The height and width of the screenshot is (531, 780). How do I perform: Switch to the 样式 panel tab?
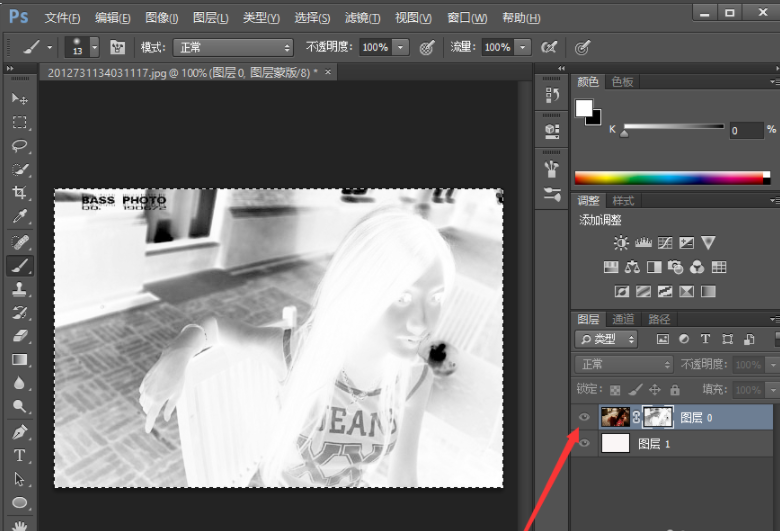[x=623, y=201]
